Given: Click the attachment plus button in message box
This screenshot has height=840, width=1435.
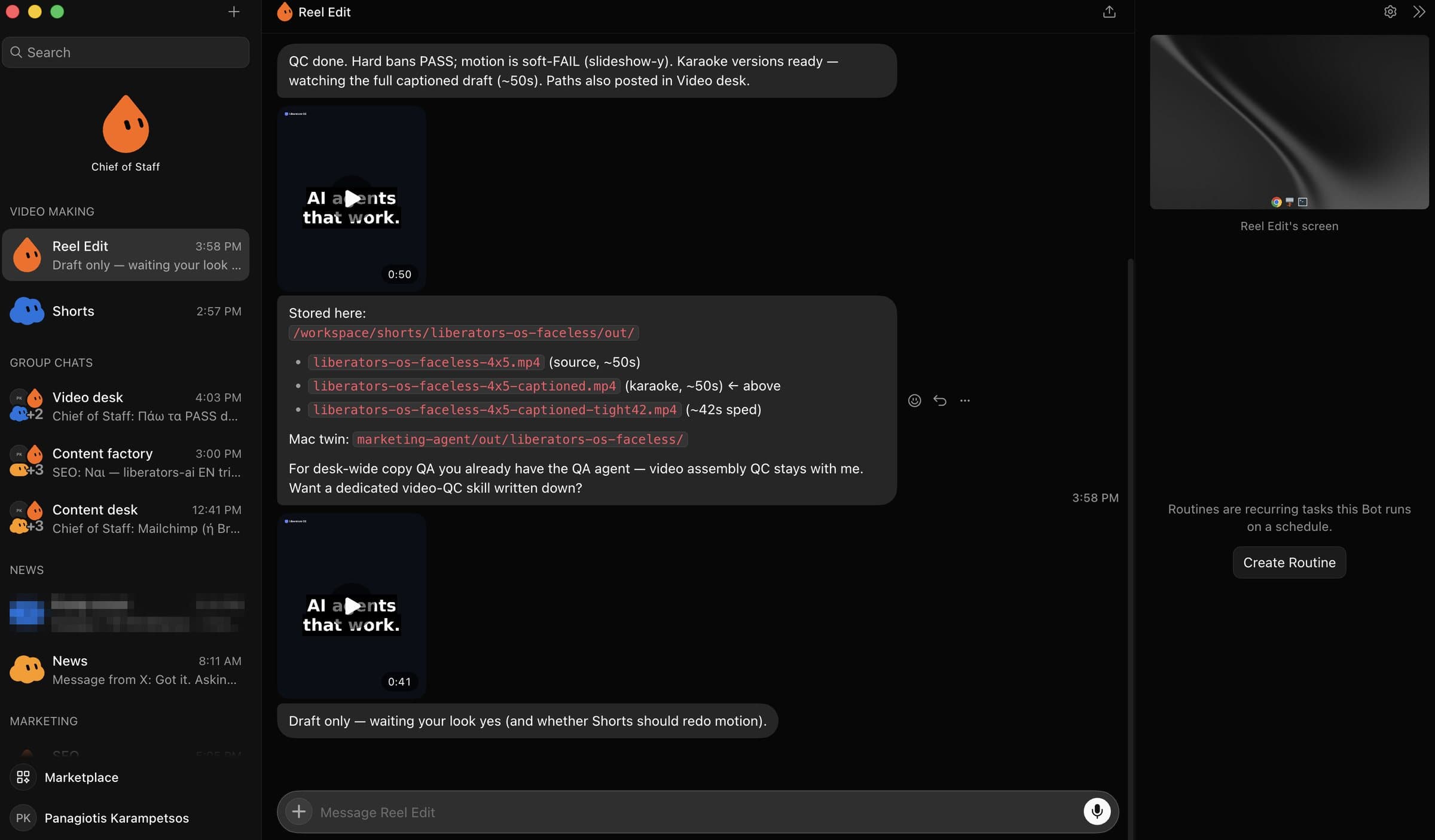Looking at the screenshot, I should (x=299, y=811).
